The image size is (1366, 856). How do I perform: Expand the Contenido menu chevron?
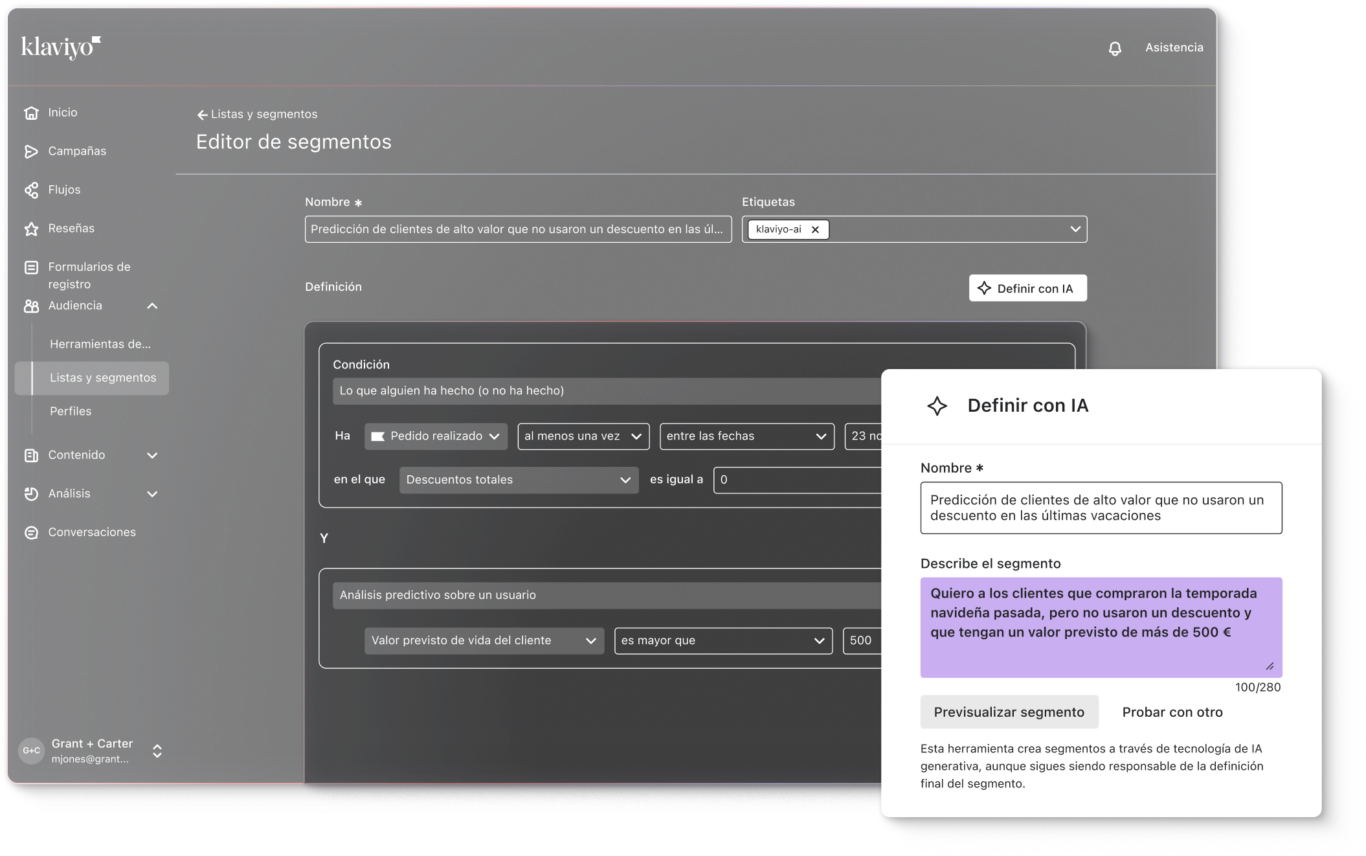click(x=152, y=456)
